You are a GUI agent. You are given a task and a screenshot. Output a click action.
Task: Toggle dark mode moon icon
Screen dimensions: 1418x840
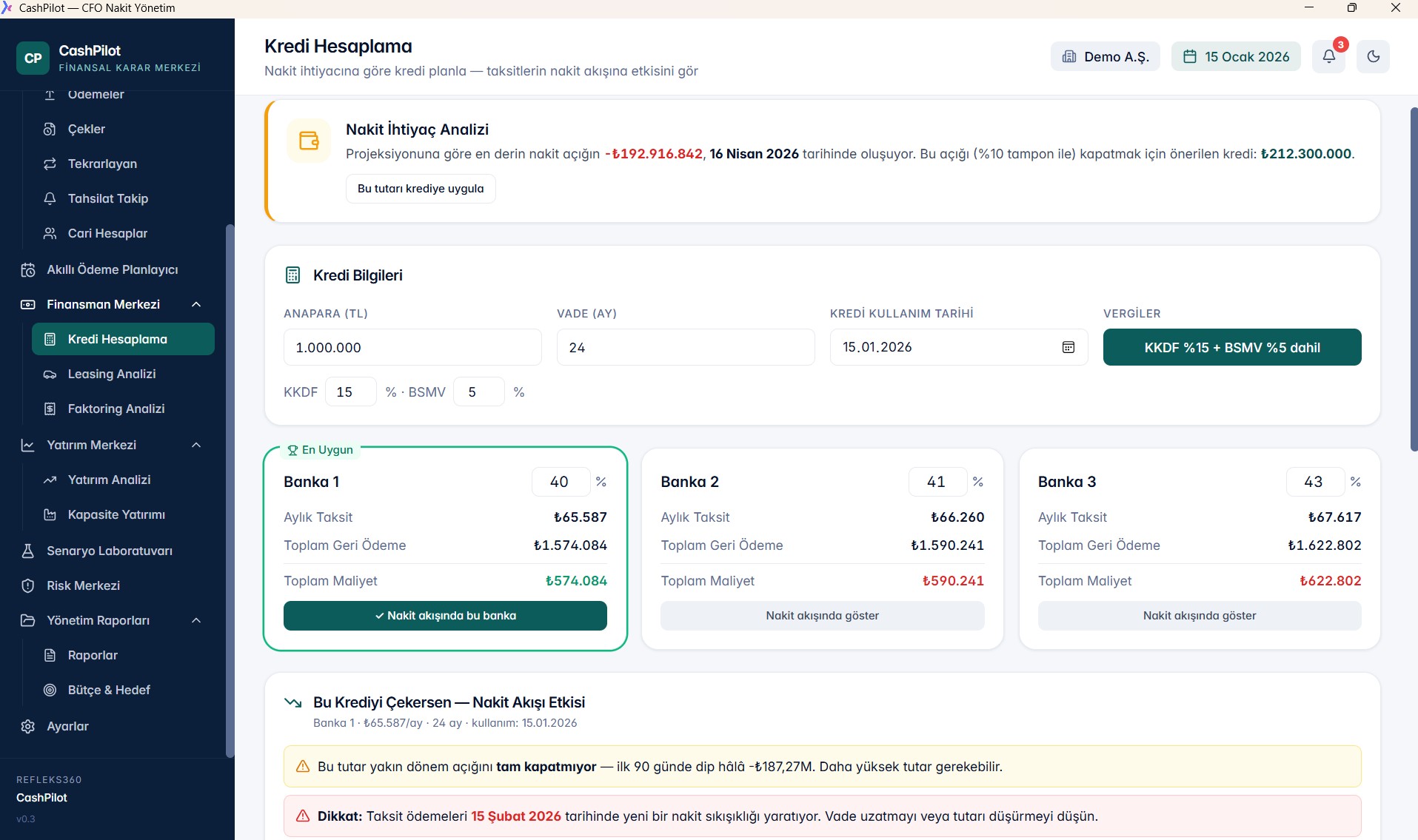point(1373,57)
